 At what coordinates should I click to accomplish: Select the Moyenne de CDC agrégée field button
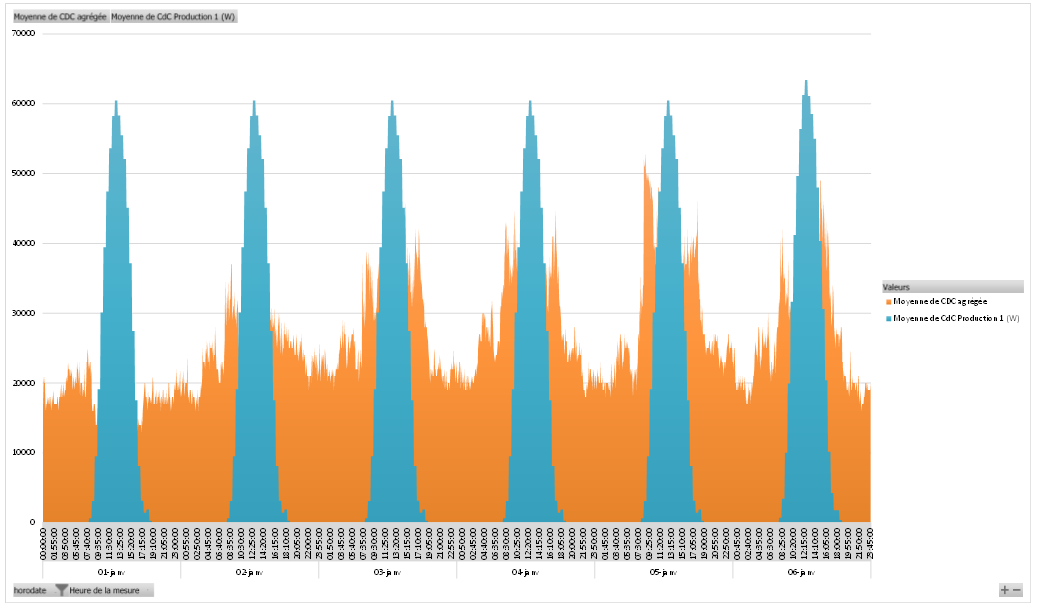coord(60,17)
